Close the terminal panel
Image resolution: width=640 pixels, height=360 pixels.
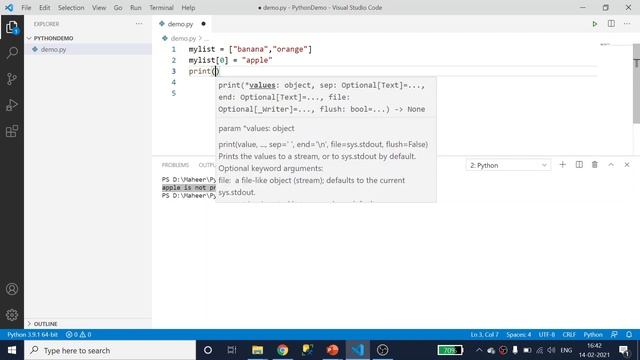point(627,164)
